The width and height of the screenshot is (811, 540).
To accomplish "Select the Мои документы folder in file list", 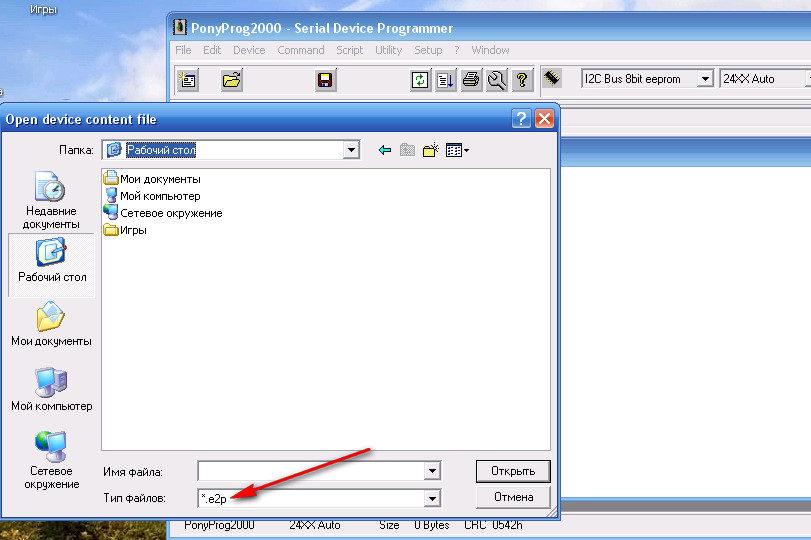I will click(152, 179).
